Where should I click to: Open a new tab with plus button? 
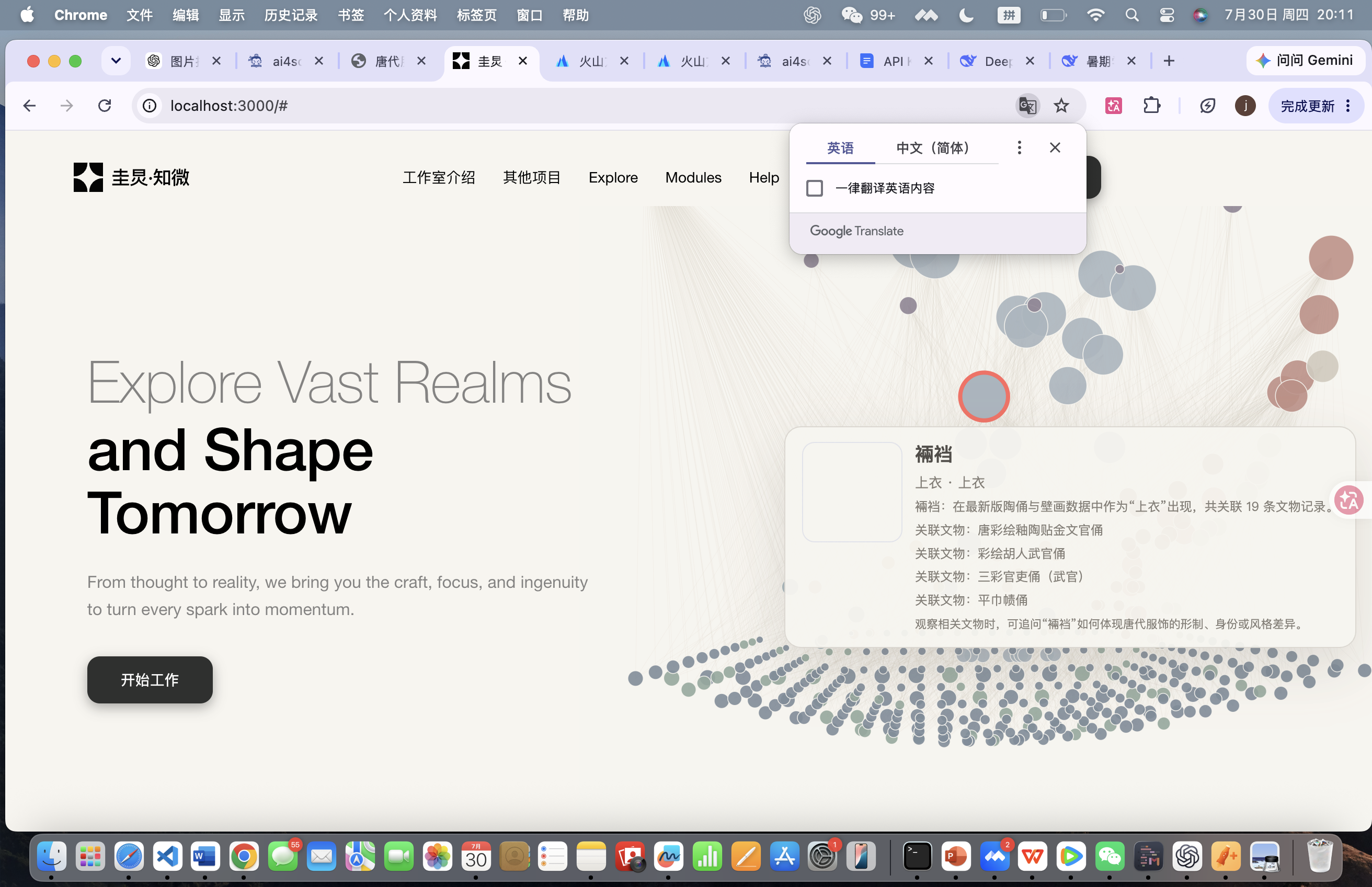coord(1169,61)
